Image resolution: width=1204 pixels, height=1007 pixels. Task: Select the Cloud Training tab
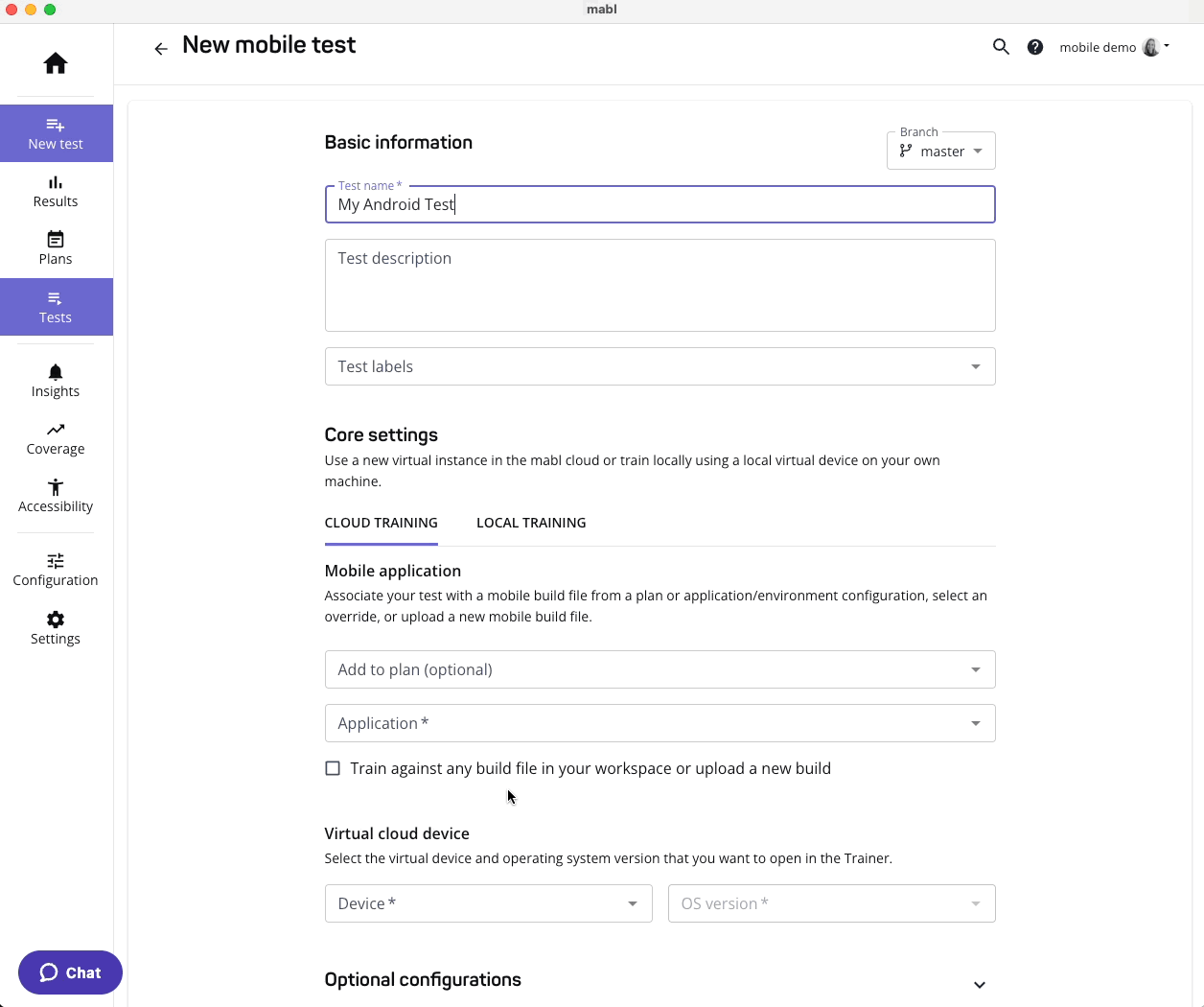point(381,523)
